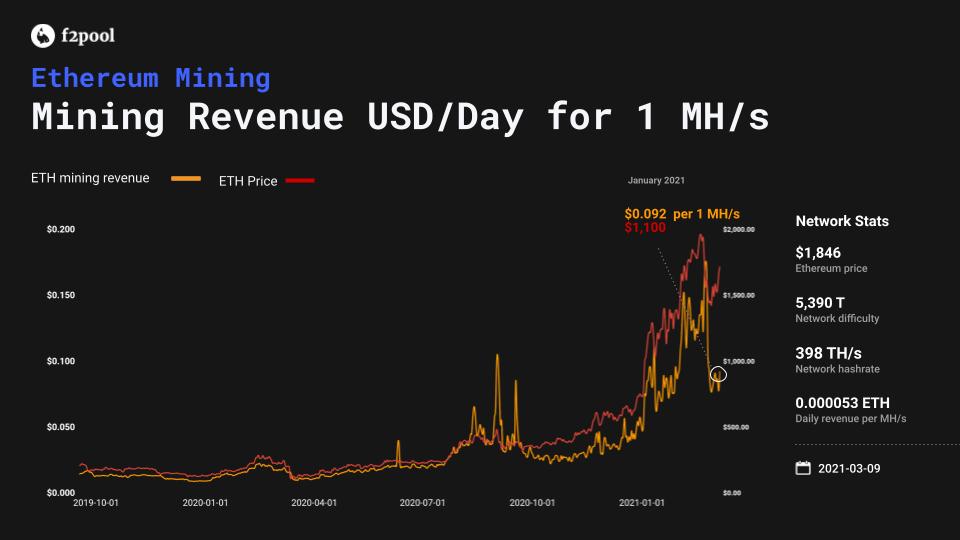Click the 398 TH/s hashrate value
The image size is (960, 540).
click(828, 353)
